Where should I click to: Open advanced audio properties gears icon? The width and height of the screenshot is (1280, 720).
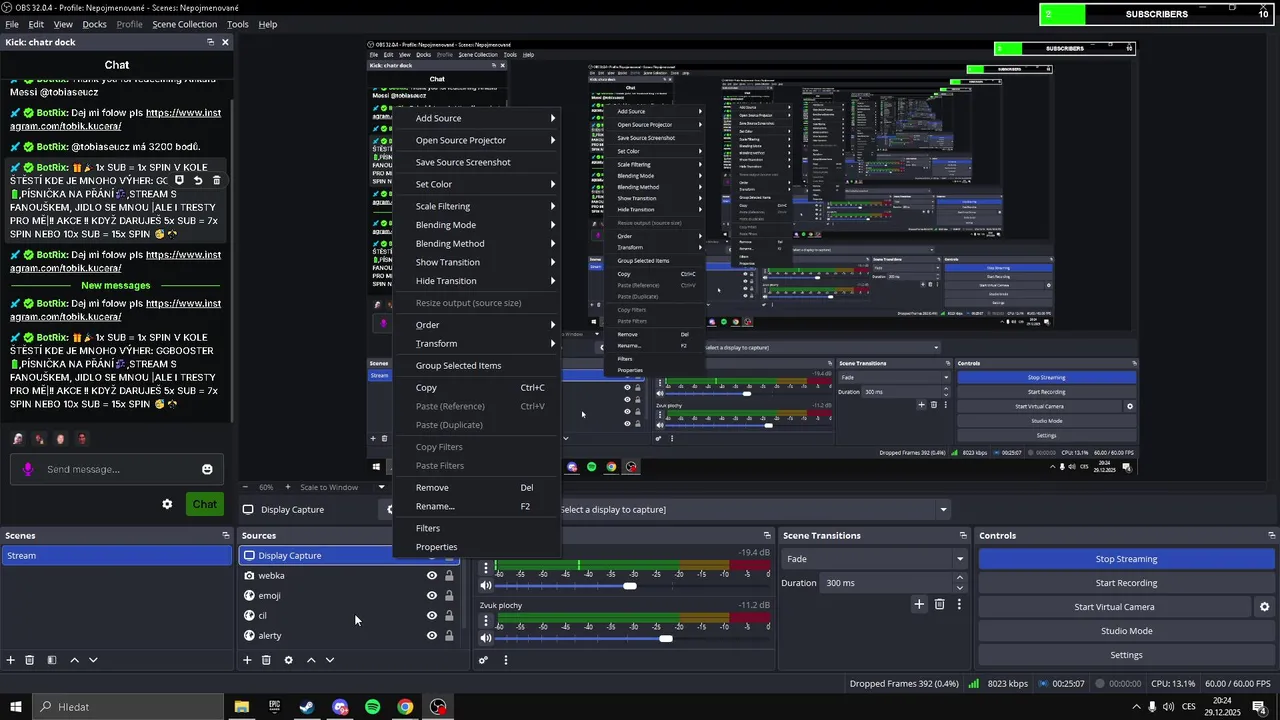point(484,660)
